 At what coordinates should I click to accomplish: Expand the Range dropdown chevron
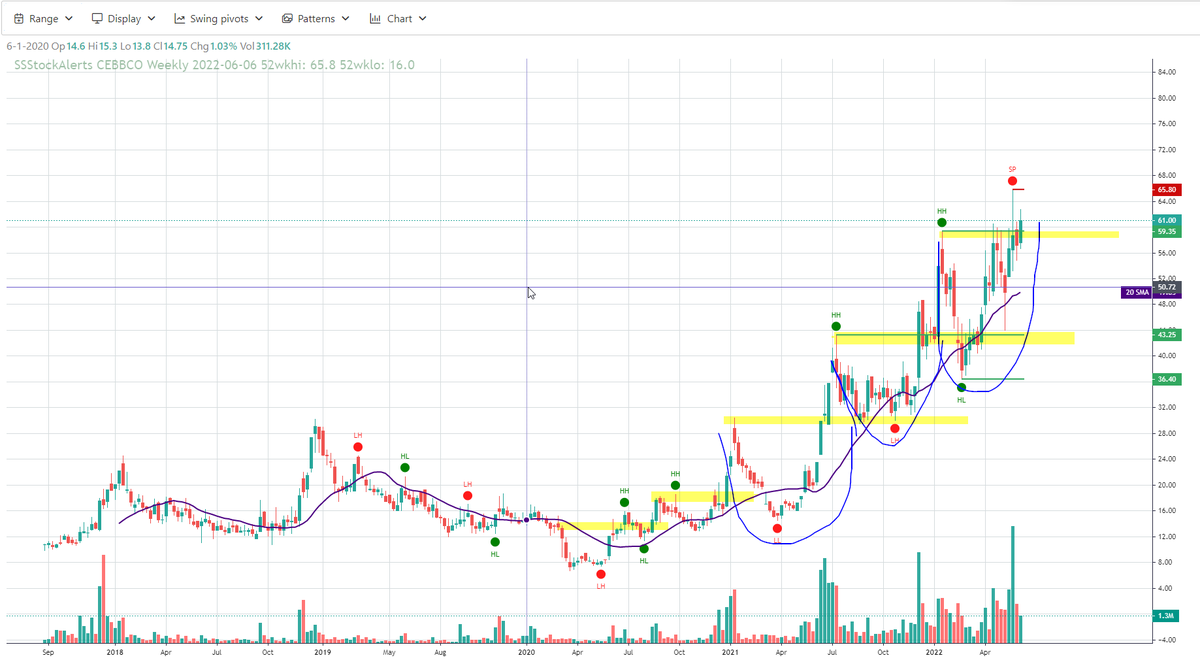(x=69, y=19)
